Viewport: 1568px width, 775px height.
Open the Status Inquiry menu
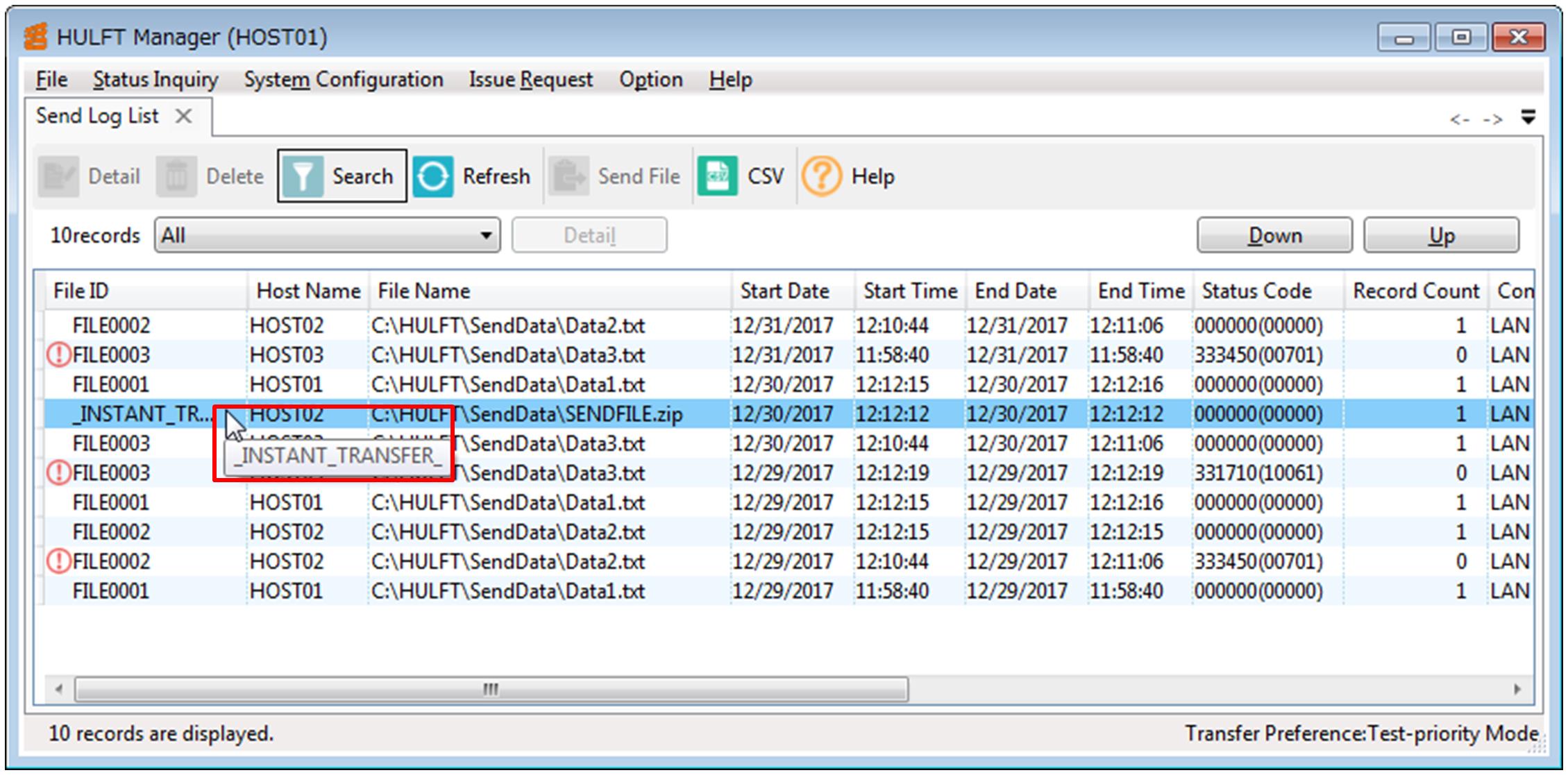pos(155,80)
